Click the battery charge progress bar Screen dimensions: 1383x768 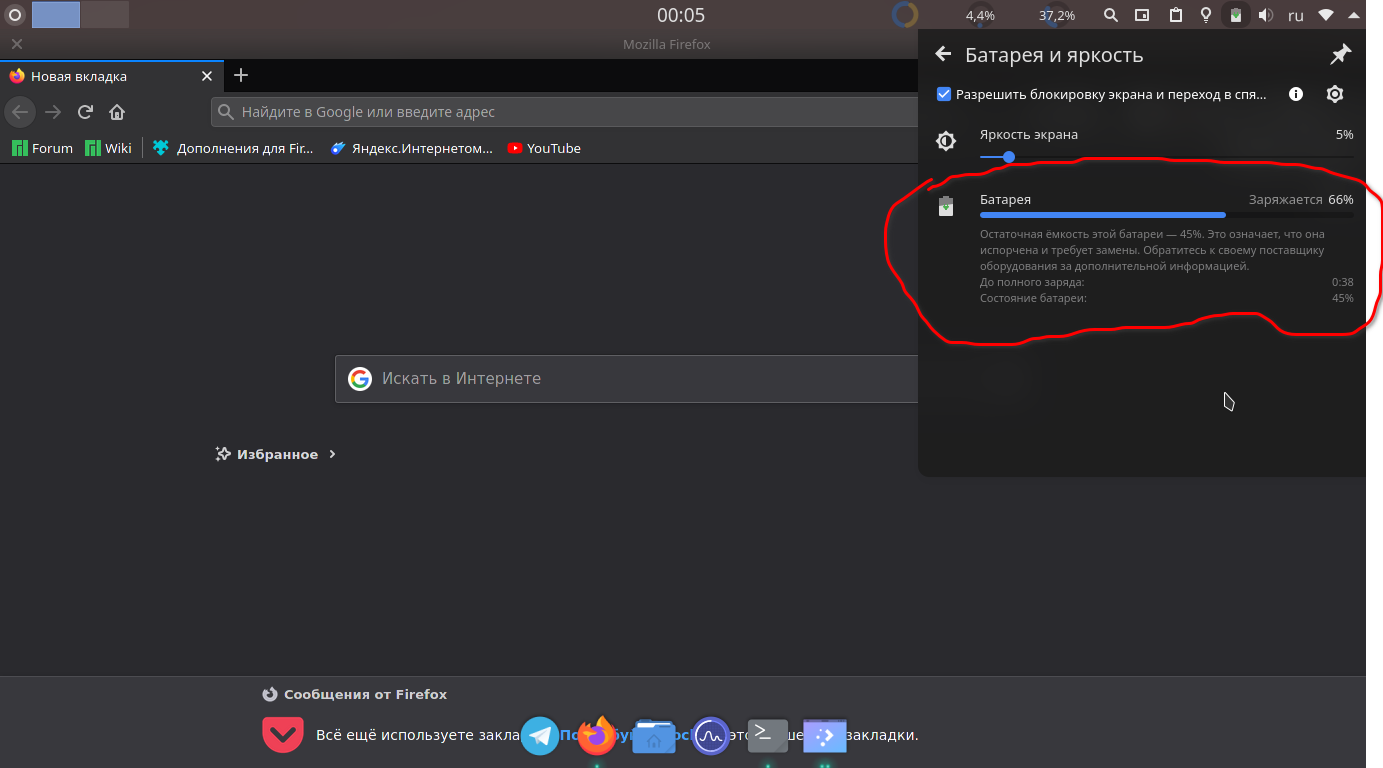[x=1166, y=215]
